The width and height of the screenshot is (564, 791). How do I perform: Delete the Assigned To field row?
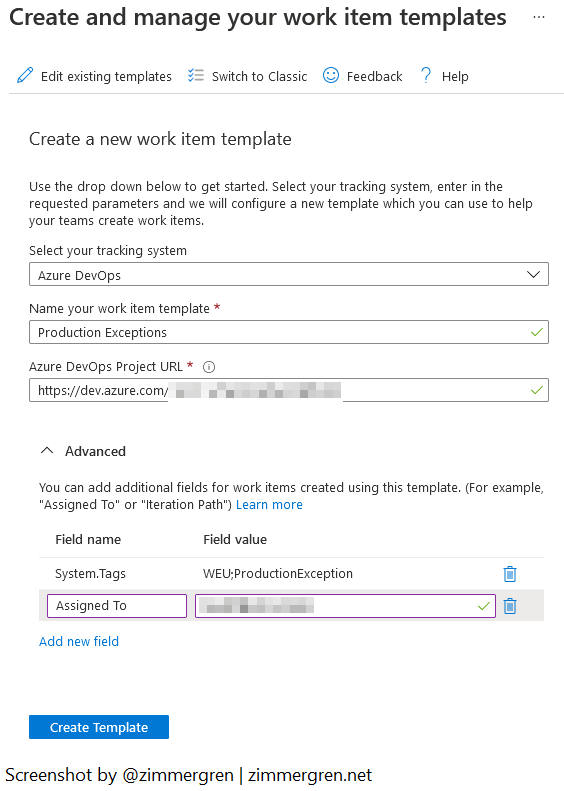tap(510, 606)
